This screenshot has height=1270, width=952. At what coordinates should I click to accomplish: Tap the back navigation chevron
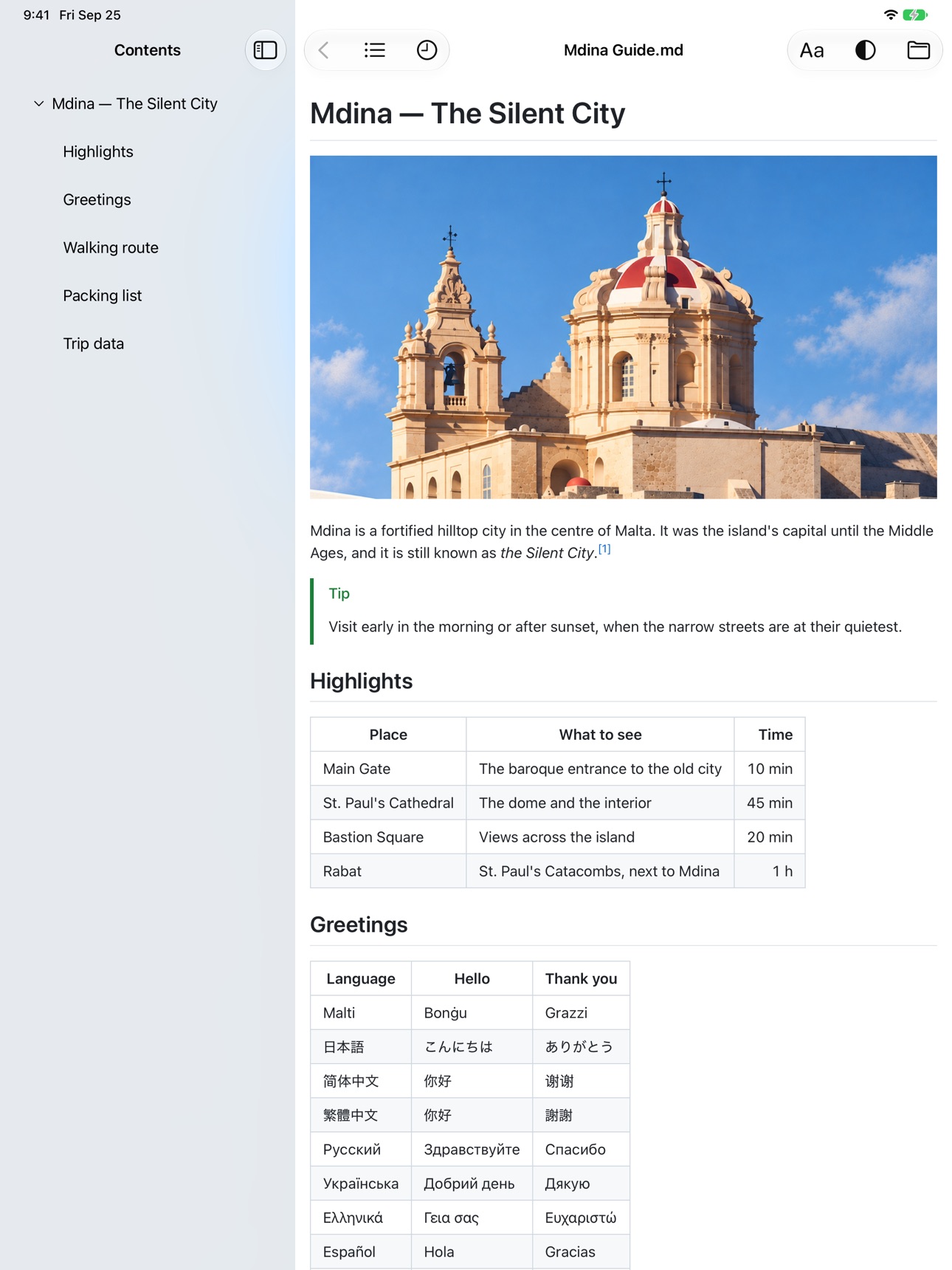click(324, 50)
